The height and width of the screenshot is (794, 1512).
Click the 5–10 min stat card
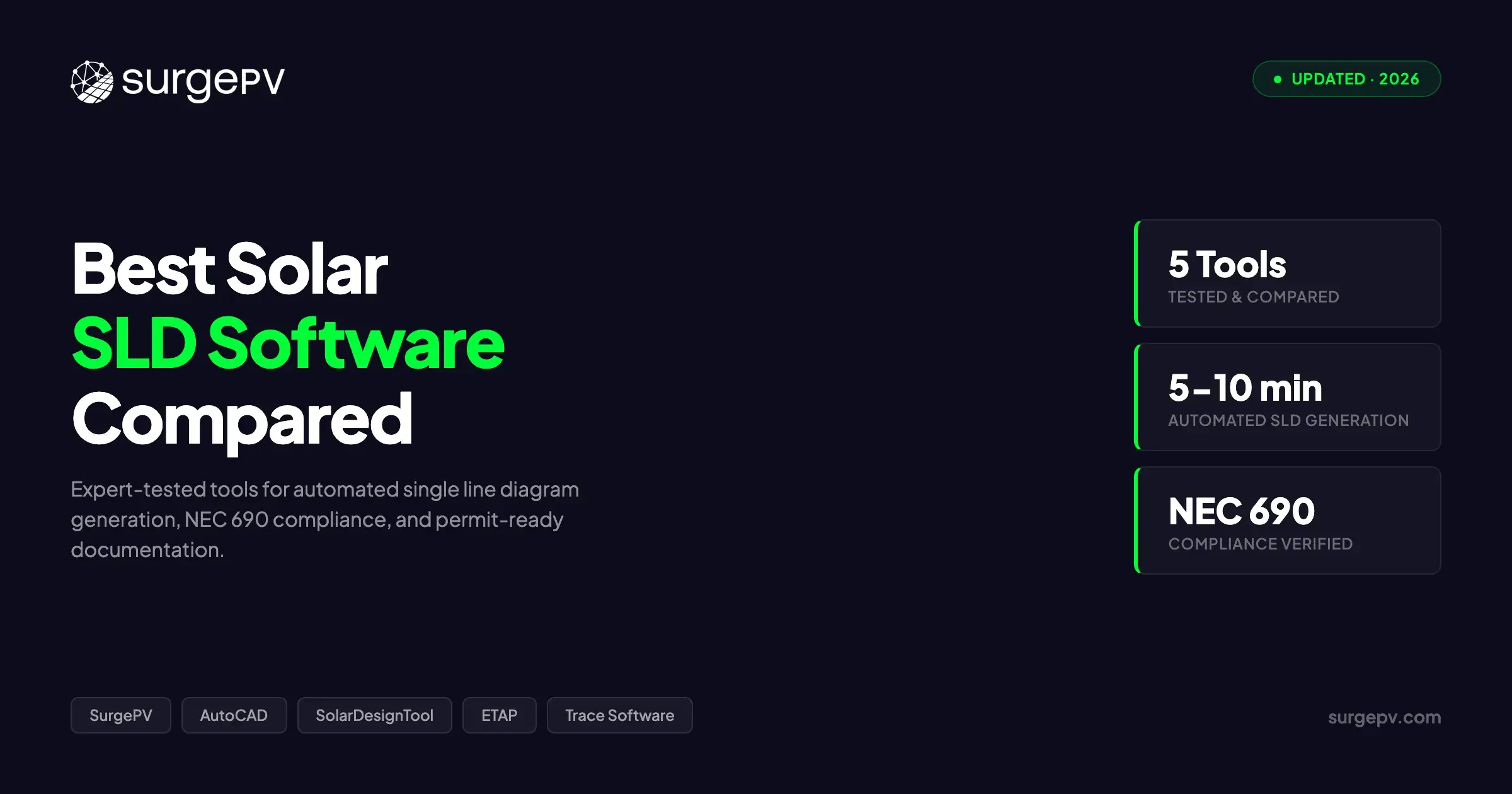[1287, 397]
